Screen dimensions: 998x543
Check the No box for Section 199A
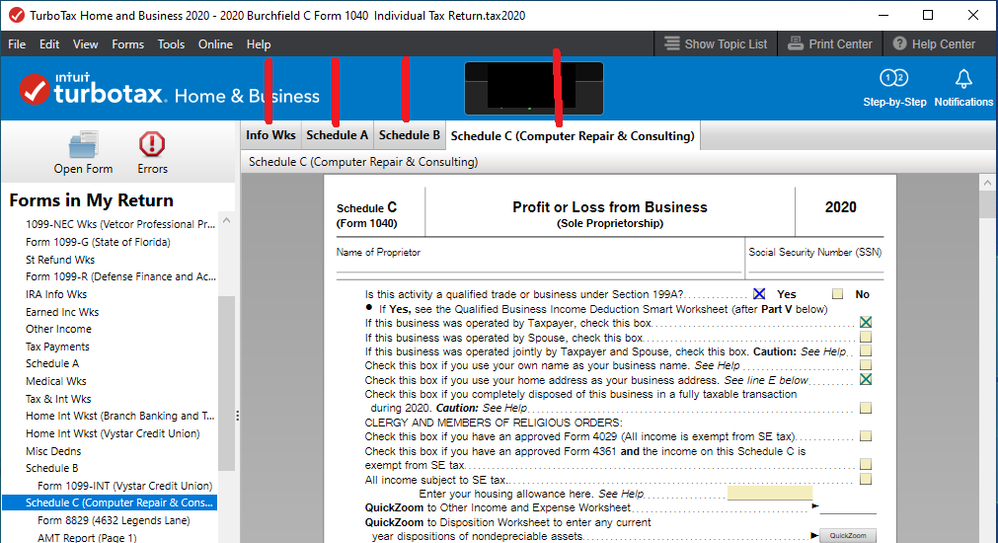point(838,294)
